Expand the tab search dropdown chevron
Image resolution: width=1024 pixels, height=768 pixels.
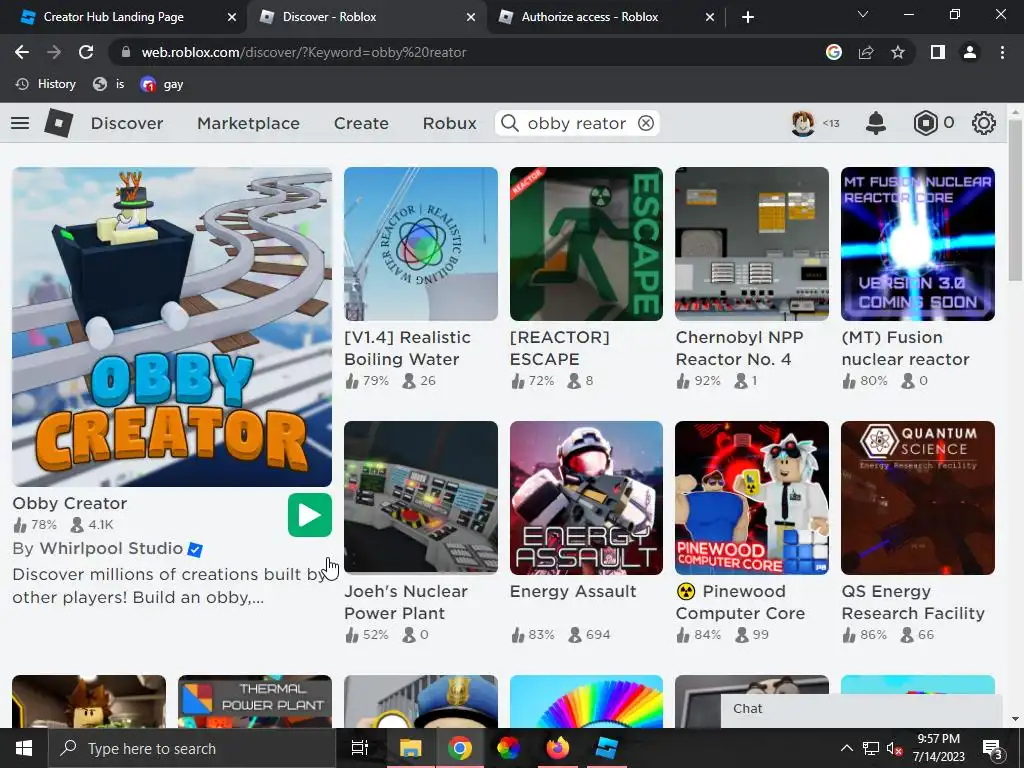(x=863, y=14)
